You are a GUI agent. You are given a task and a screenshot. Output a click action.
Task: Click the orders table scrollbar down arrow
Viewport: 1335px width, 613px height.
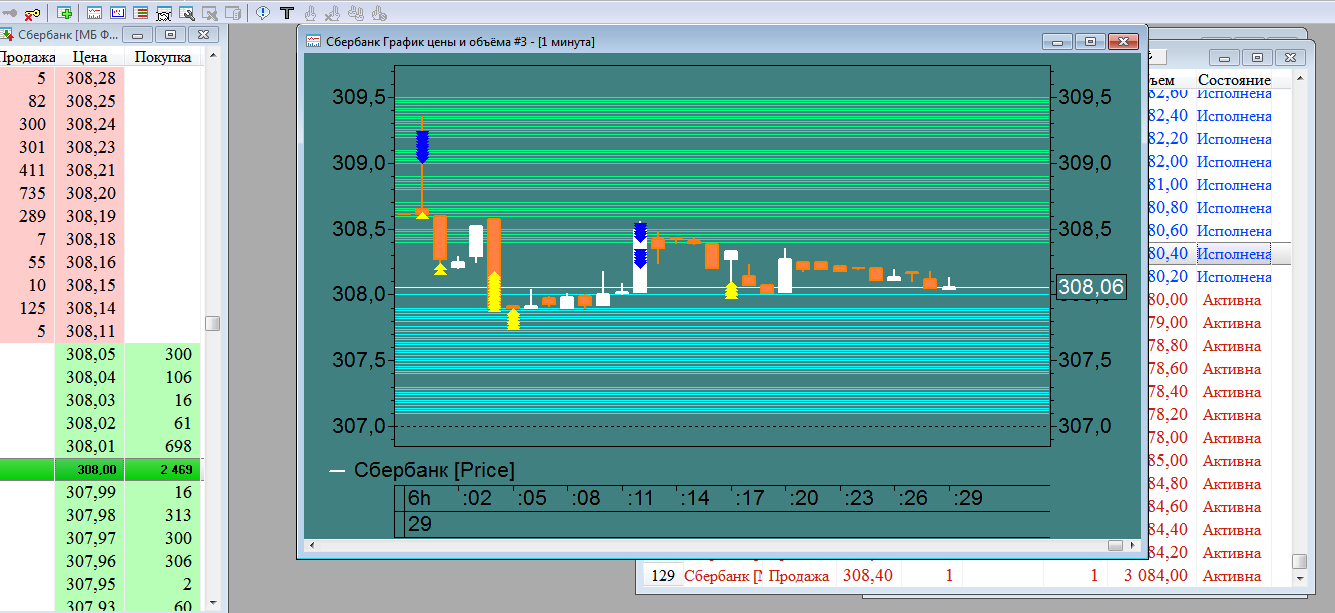point(1299,578)
